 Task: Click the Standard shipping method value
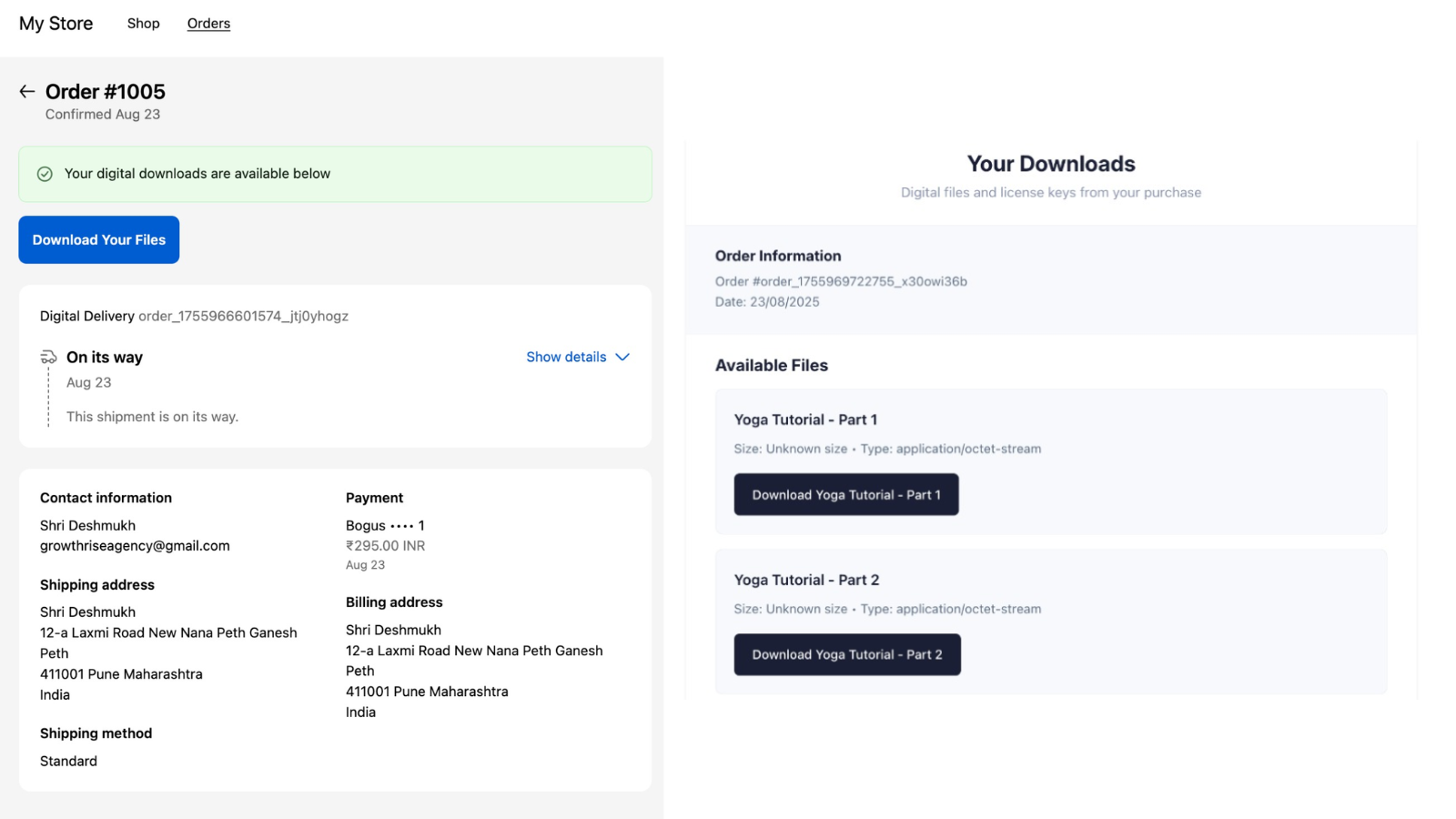coord(68,762)
